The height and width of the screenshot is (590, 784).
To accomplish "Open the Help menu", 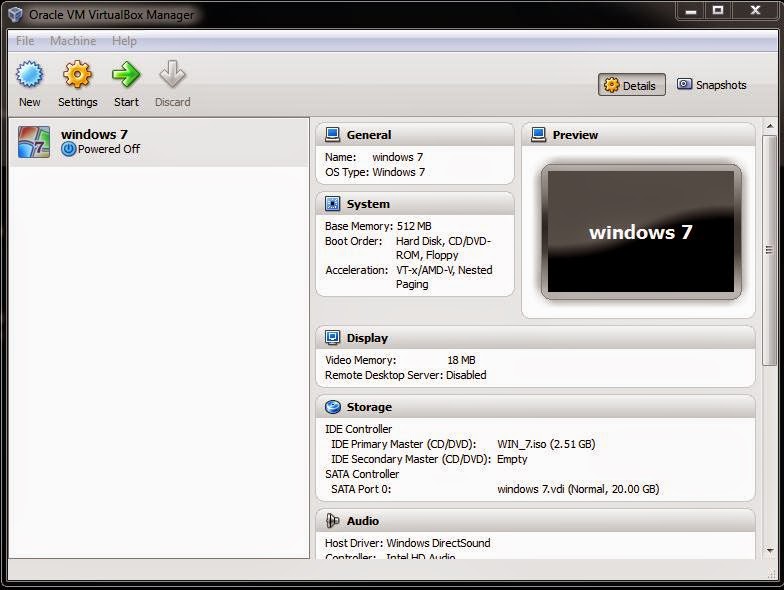I will coord(124,40).
